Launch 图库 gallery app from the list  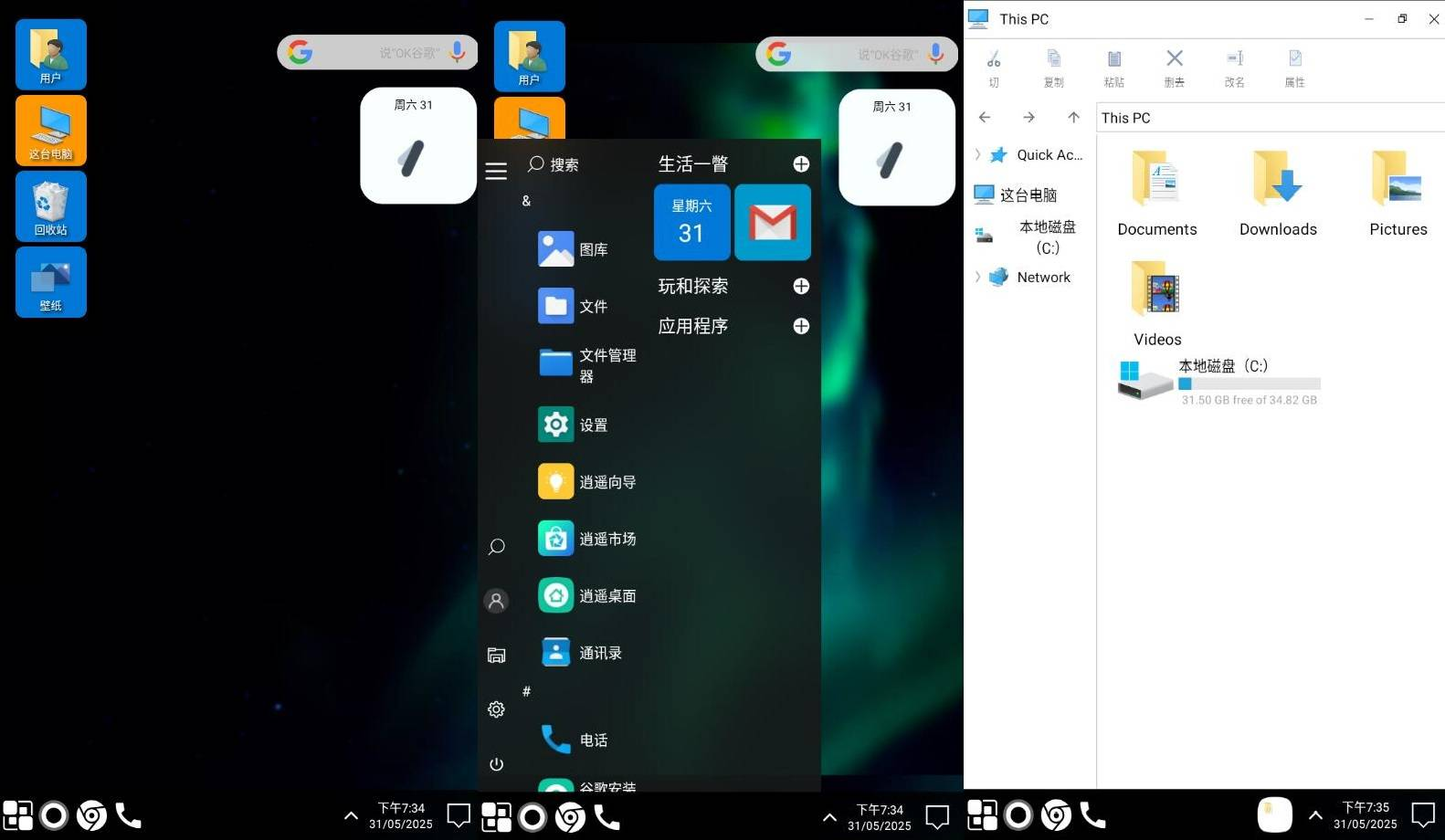pos(574,249)
